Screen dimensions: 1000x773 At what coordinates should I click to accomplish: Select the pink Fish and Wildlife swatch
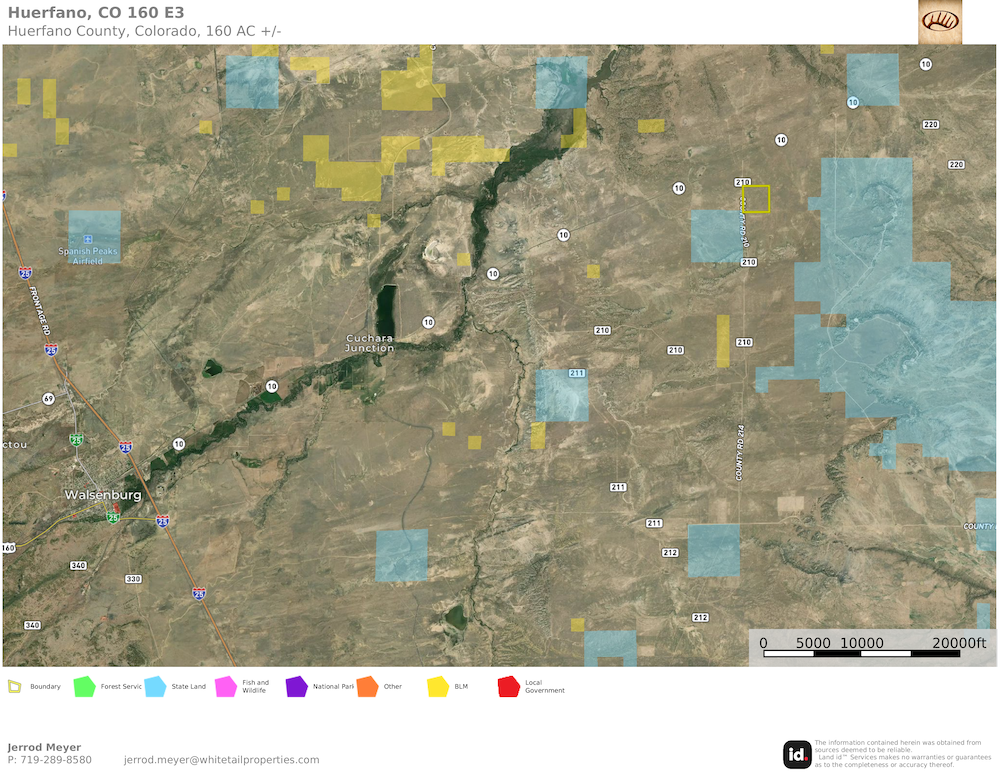[224, 686]
